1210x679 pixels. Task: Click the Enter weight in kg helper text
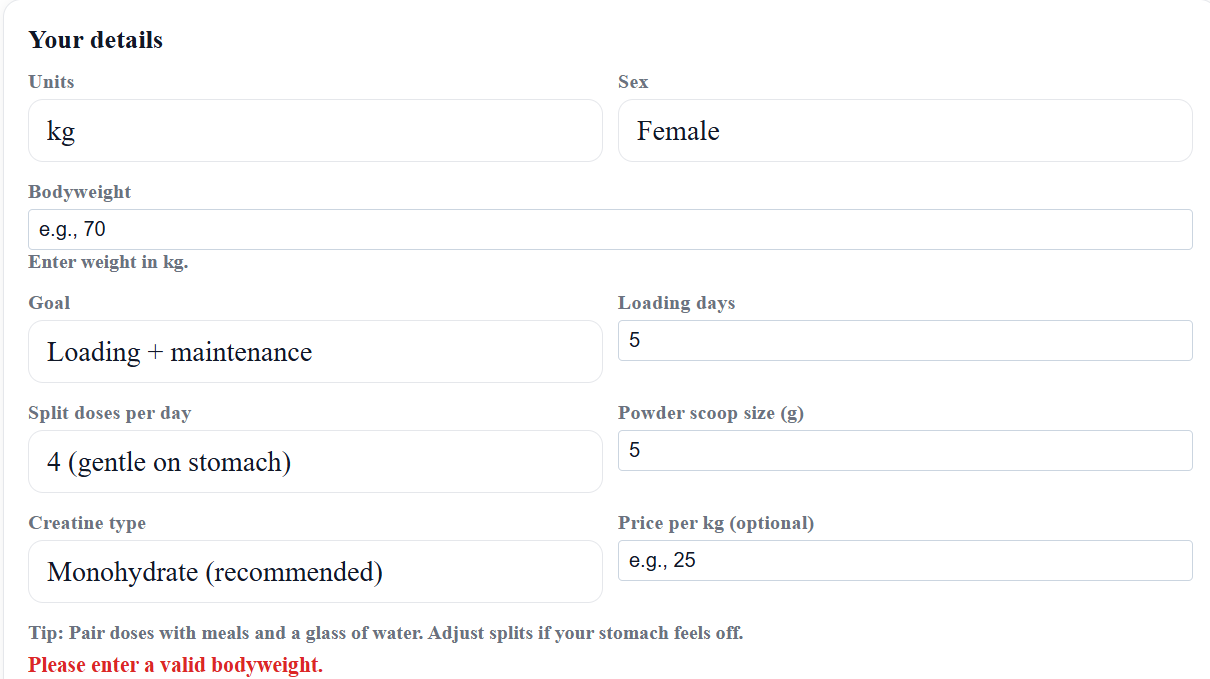pyautogui.click(x=108, y=262)
